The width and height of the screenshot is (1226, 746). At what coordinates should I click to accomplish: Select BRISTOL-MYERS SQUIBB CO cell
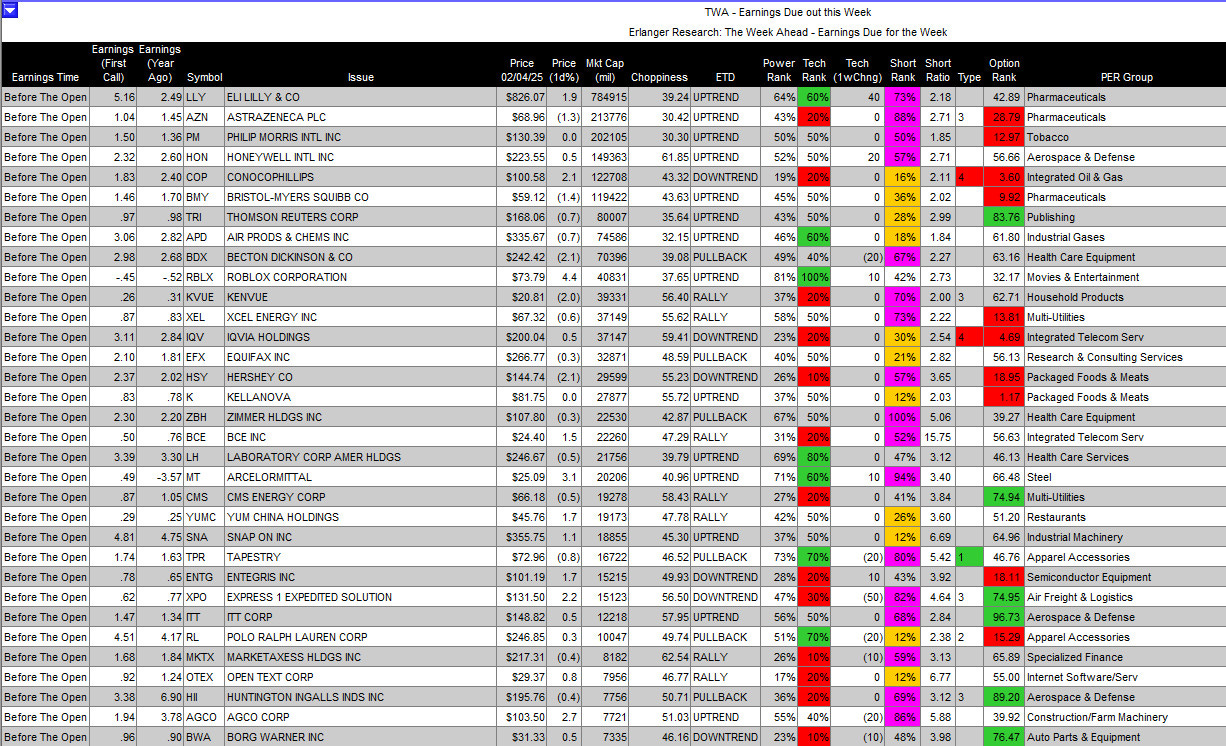tap(360, 197)
